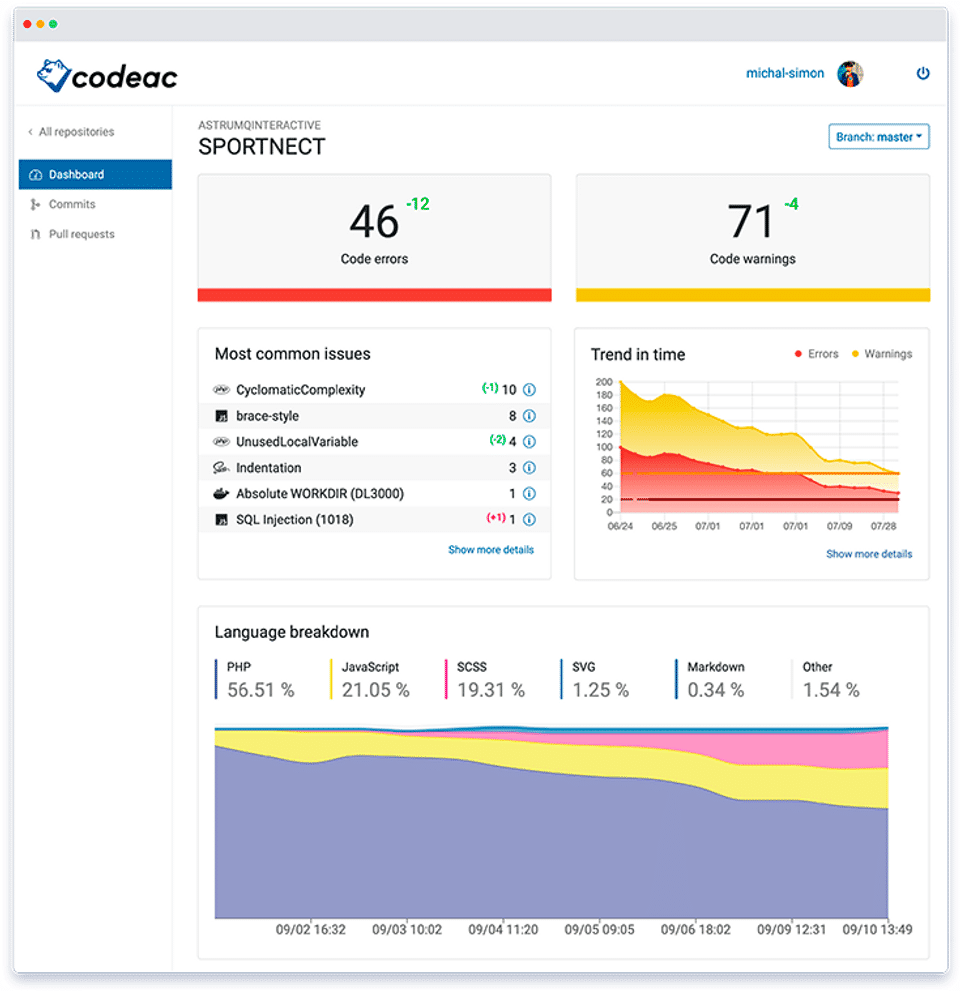Image resolution: width=960 pixels, height=991 pixels.
Task: Show more details under Trend in time
Action: click(x=869, y=554)
